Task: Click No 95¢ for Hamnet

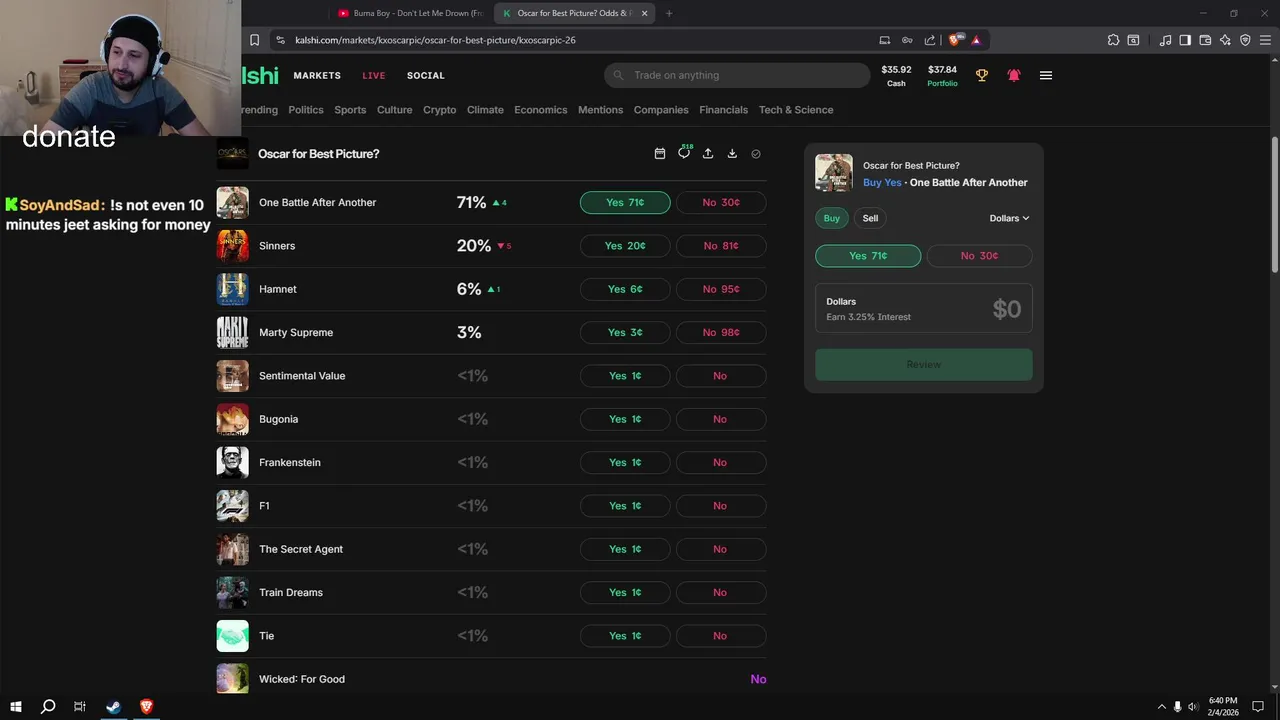Action: (721, 289)
